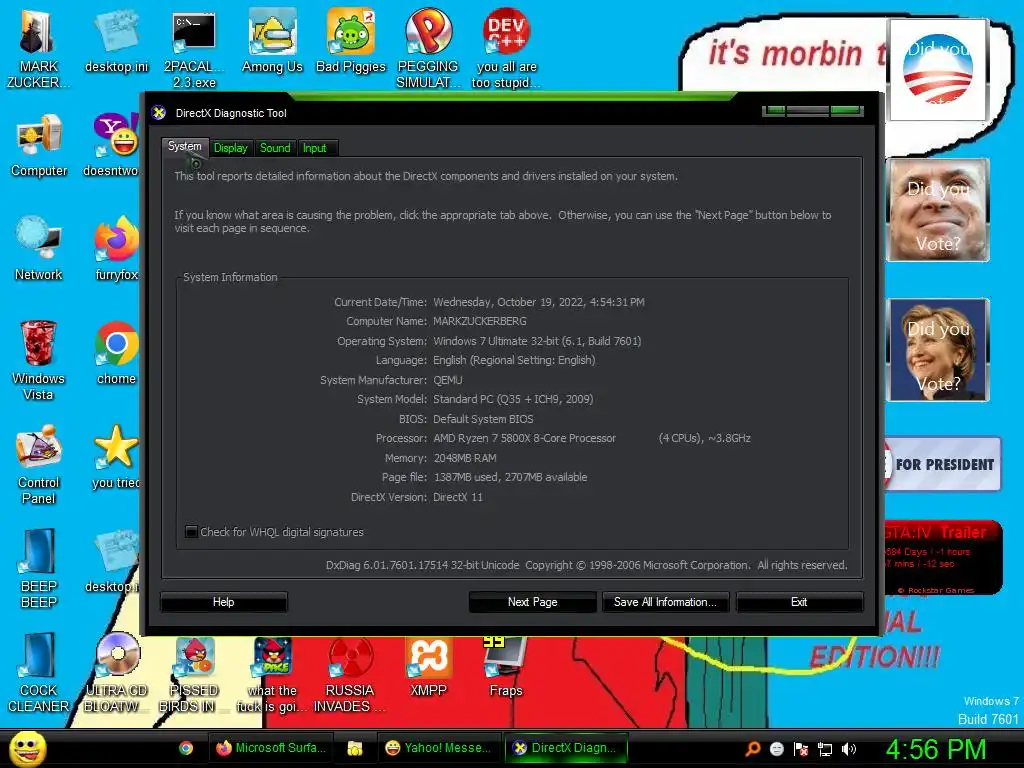Open the Control Panel desktop icon

(x=39, y=464)
